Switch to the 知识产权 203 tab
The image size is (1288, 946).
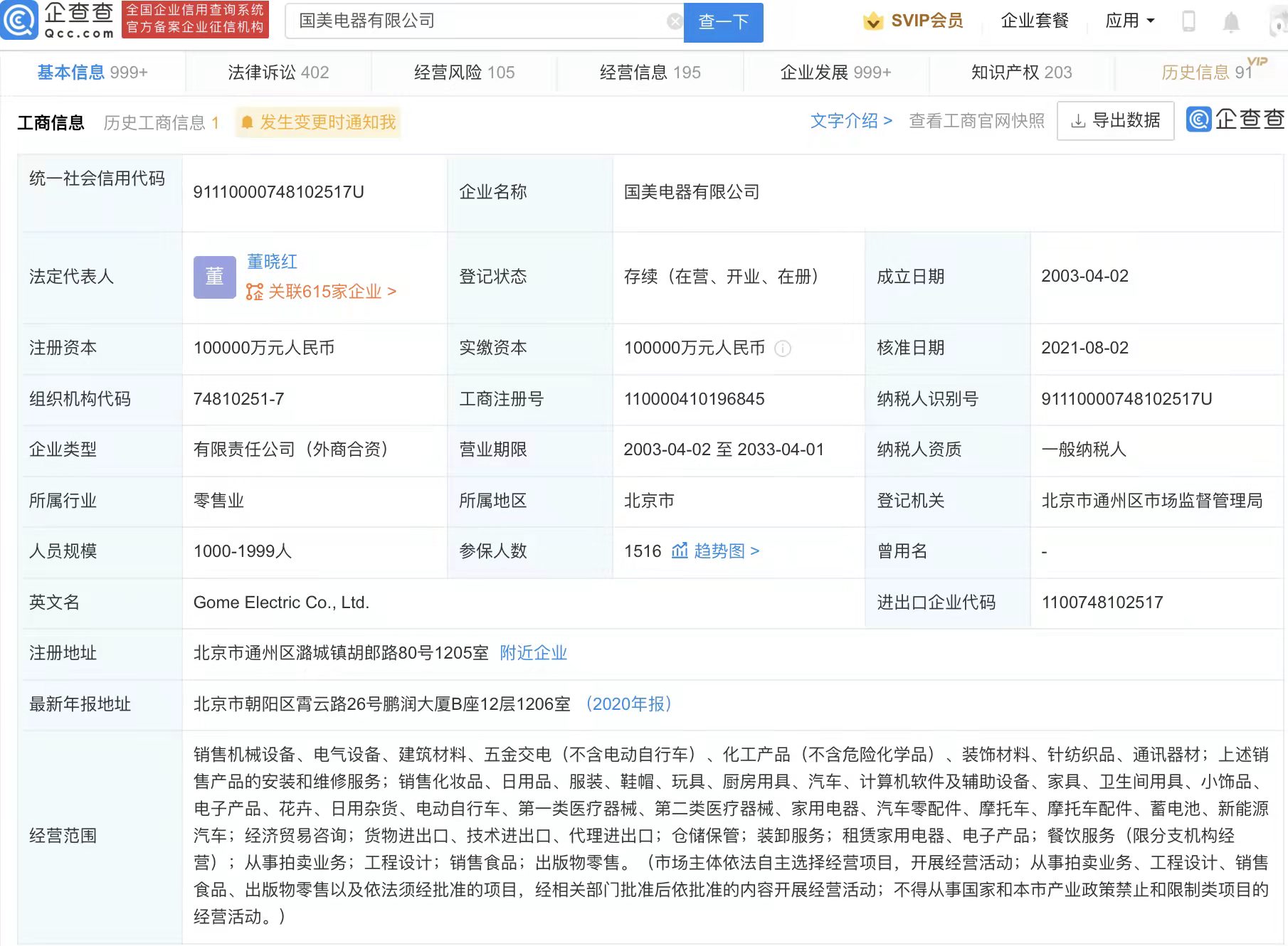coord(1021,72)
